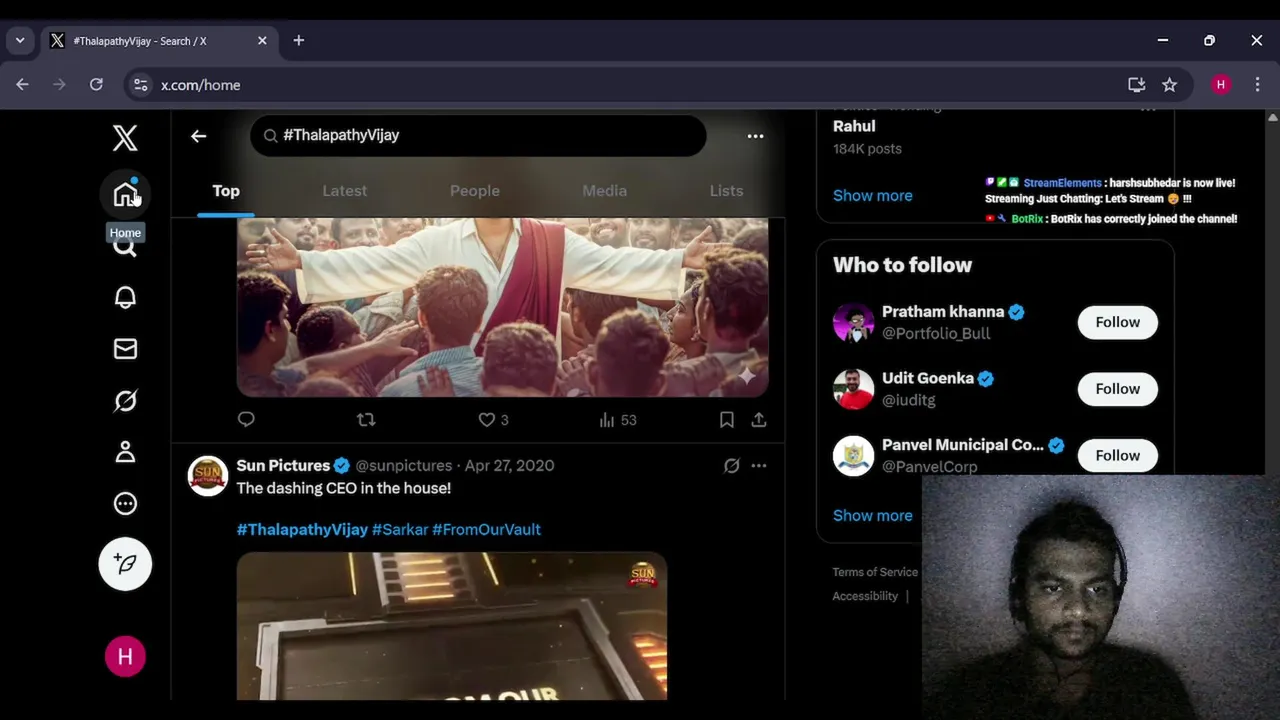
Task: Like the post with 3 likes
Action: (x=493, y=420)
